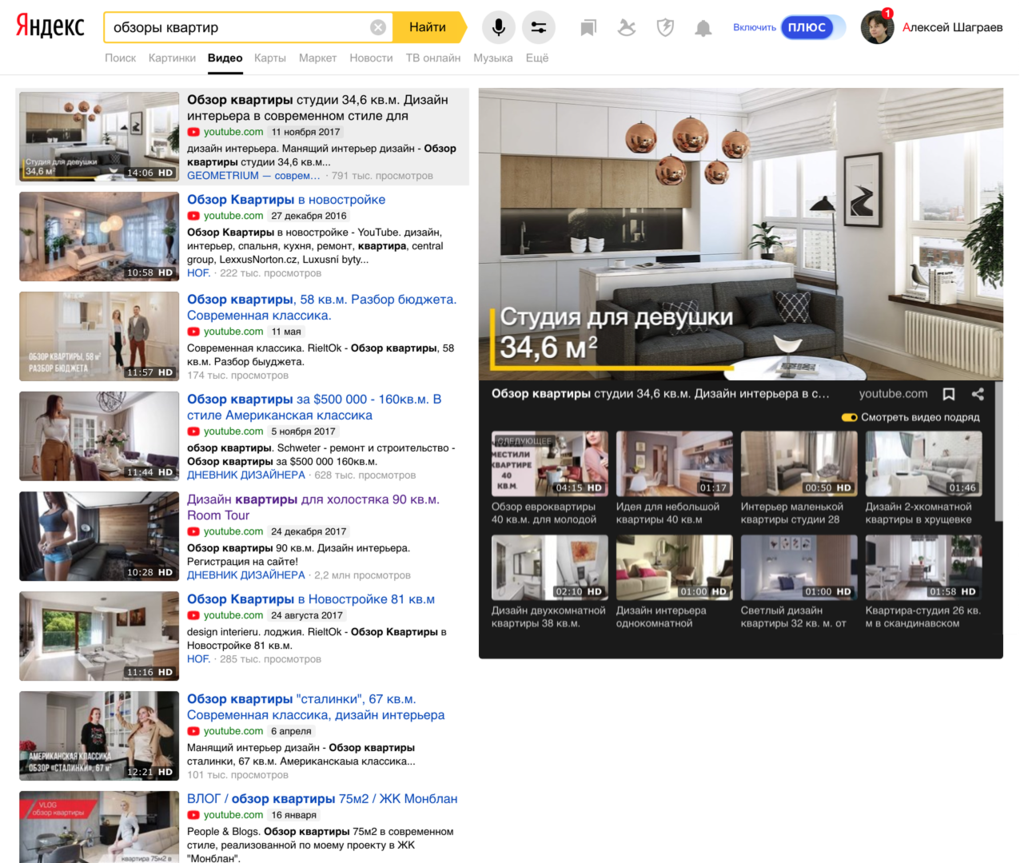The width and height of the screenshot is (1020, 863).
Task: Open the search filter settings icon
Action: (539, 27)
